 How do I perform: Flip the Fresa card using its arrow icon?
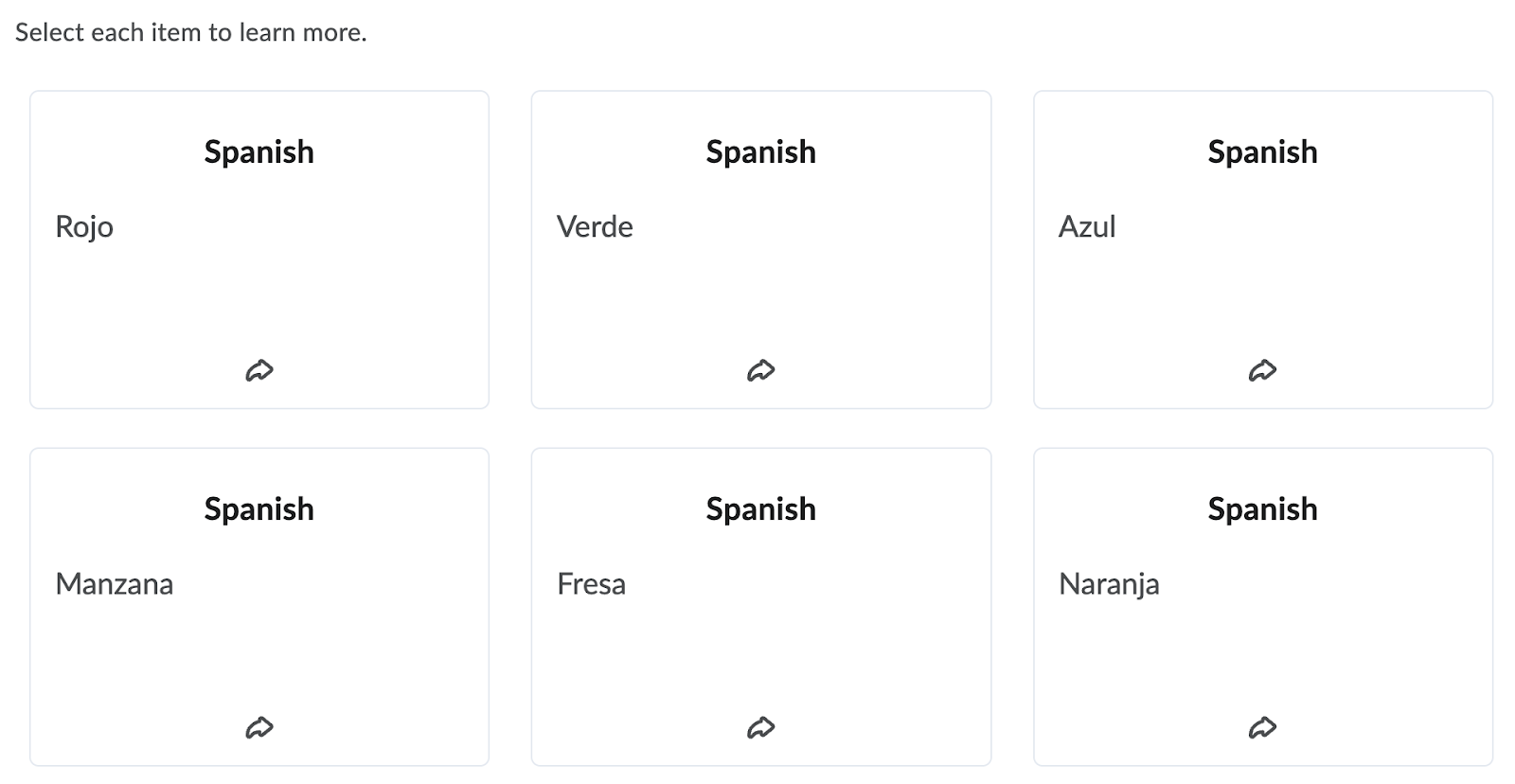tap(761, 727)
